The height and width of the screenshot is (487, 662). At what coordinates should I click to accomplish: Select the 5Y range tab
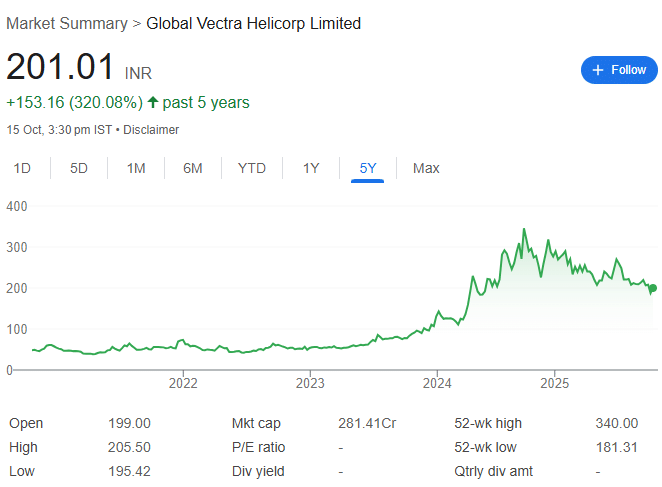point(368,168)
